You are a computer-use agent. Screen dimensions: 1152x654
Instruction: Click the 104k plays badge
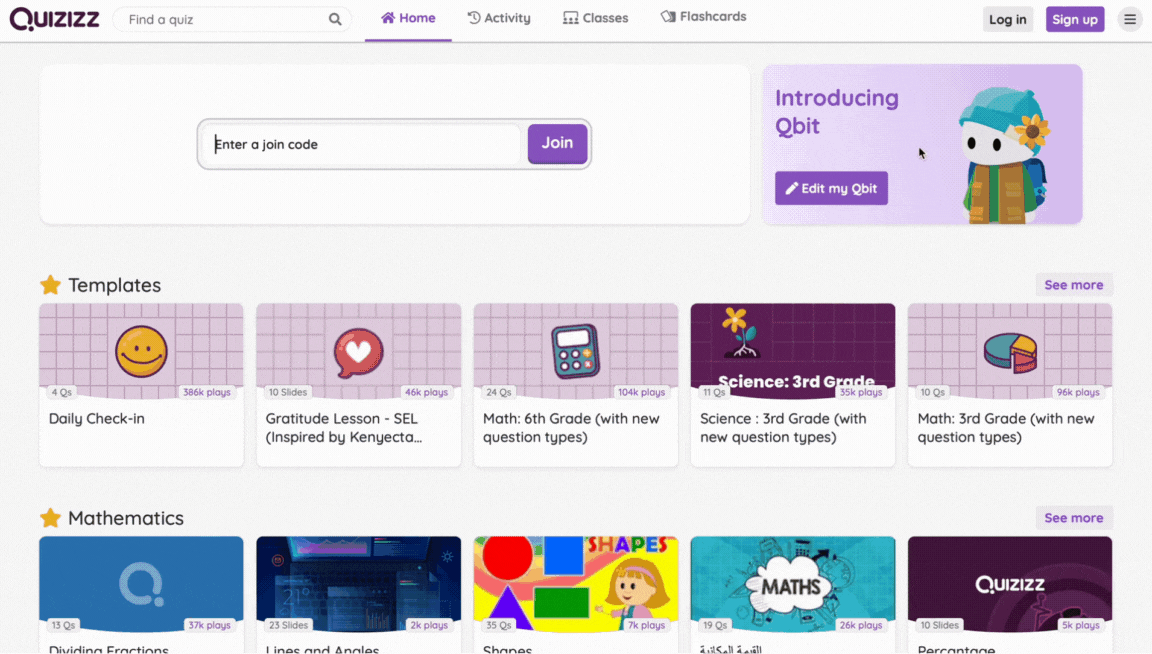pos(641,392)
